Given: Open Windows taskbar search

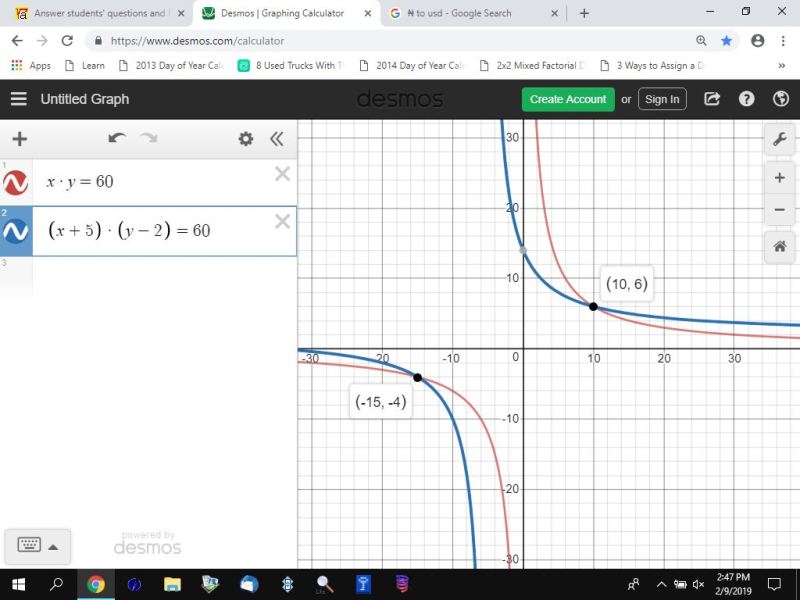Looking at the screenshot, I should click(57, 584).
